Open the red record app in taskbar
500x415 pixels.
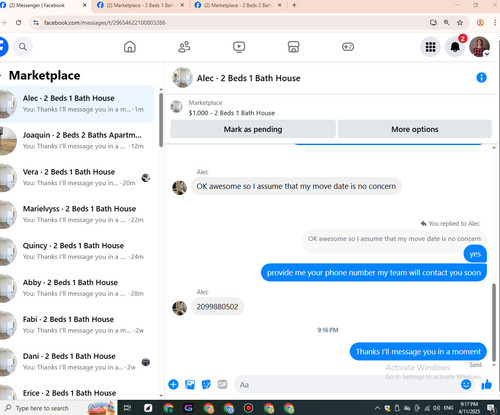click(x=248, y=408)
